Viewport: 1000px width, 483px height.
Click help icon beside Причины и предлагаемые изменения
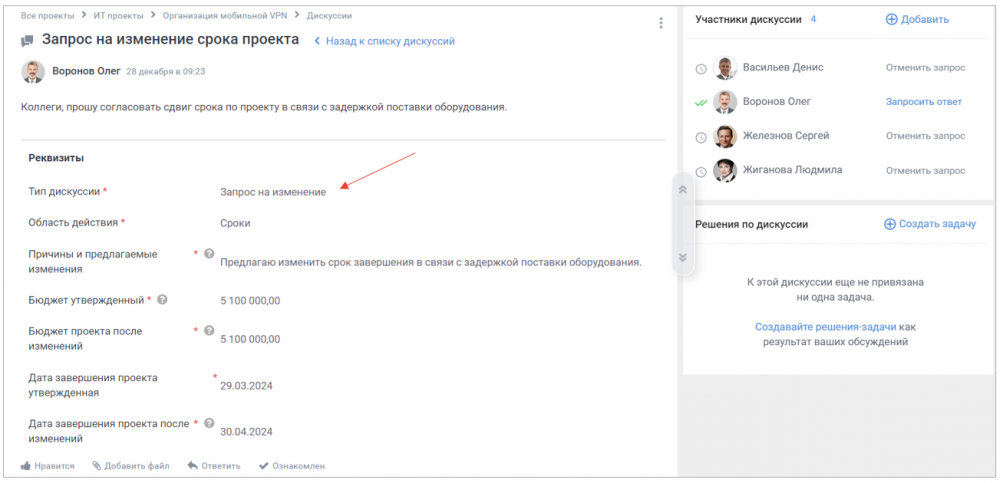(209, 254)
